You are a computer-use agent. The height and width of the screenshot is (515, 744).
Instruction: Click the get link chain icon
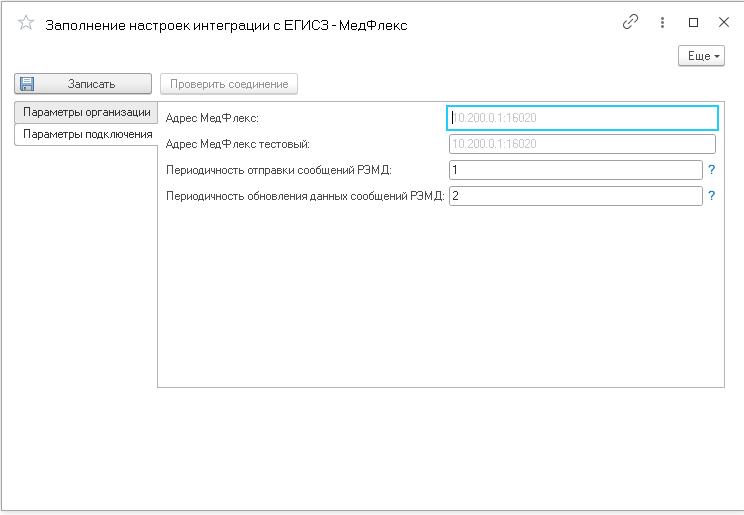(630, 22)
